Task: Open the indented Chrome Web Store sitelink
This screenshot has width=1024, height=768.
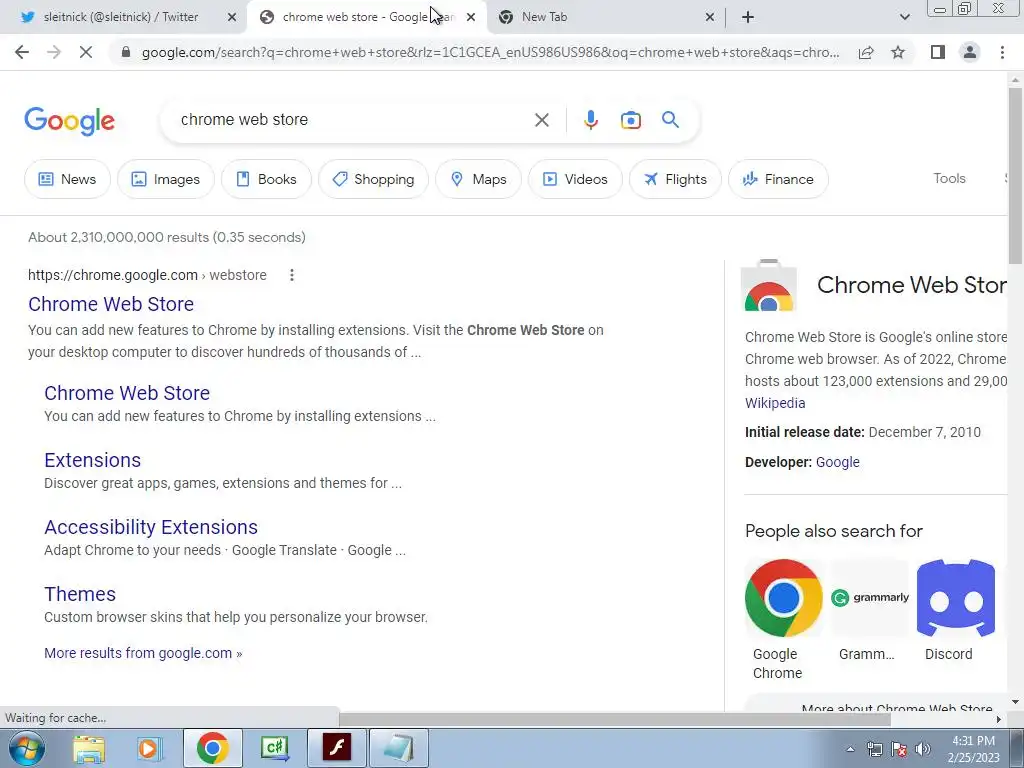Action: [127, 393]
